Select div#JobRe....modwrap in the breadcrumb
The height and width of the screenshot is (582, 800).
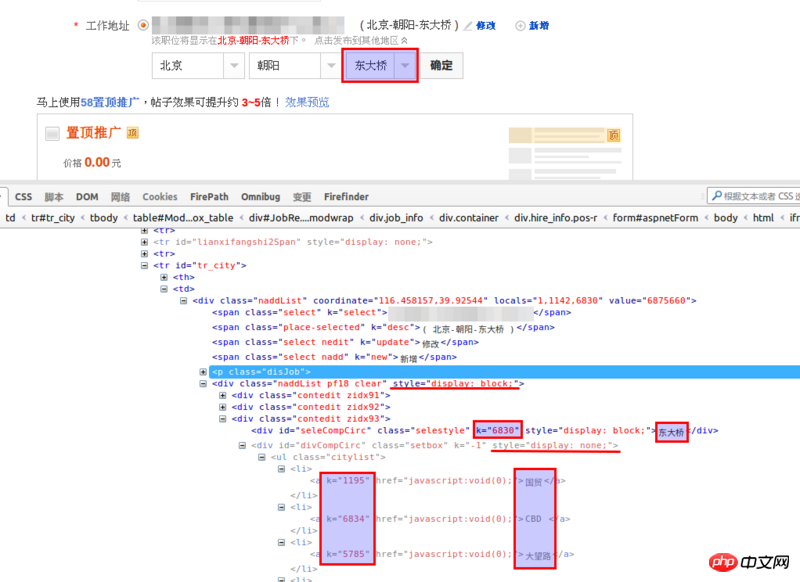click(x=301, y=218)
